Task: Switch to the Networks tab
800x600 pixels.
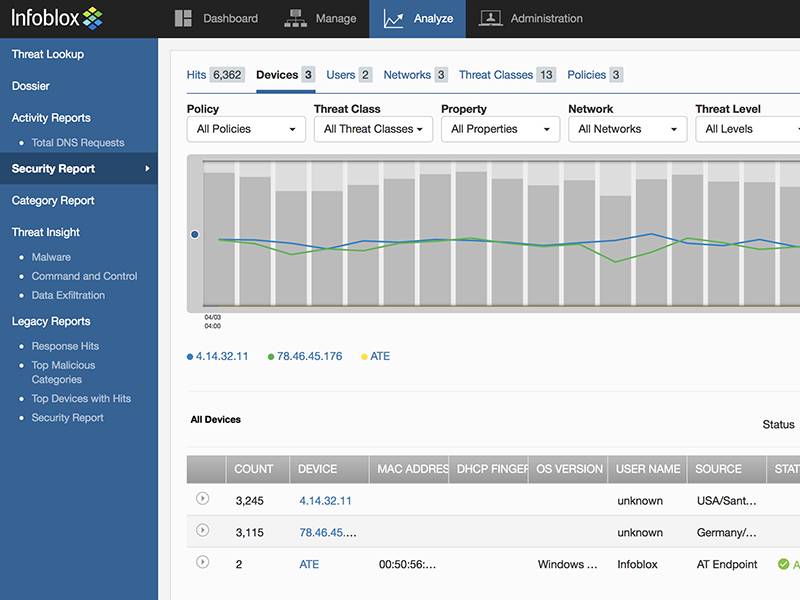Action: coord(415,75)
